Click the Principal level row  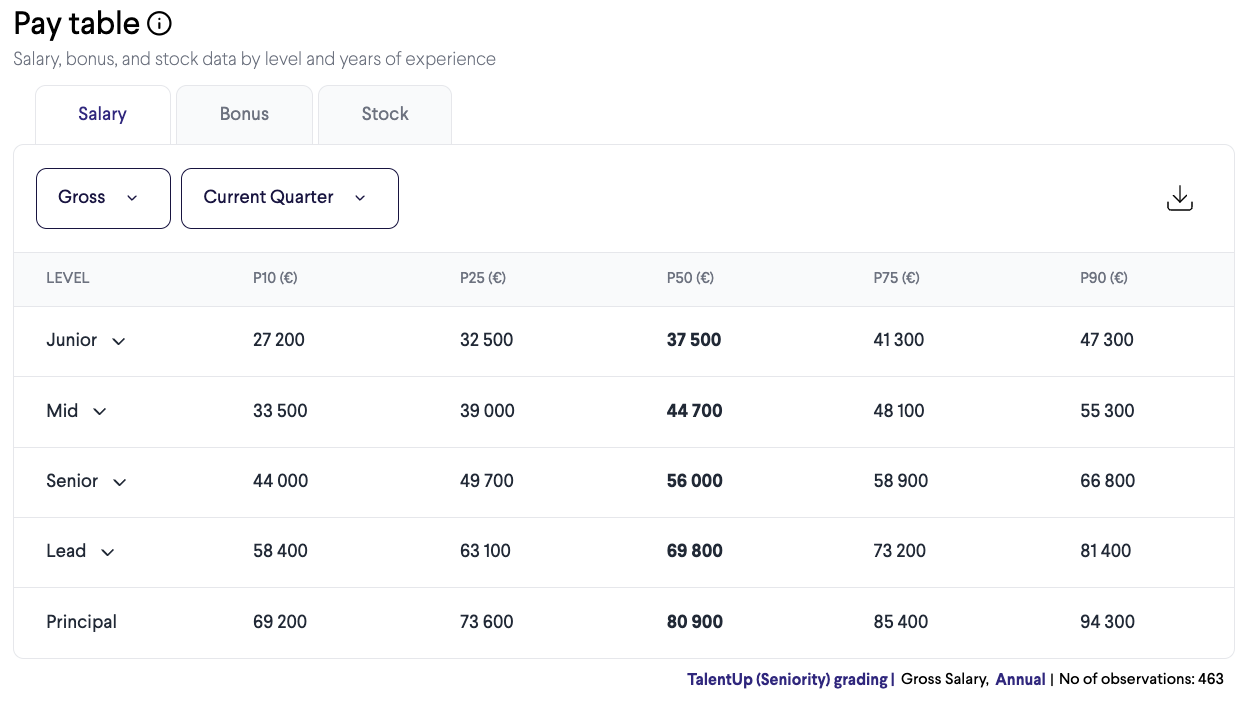coord(82,622)
